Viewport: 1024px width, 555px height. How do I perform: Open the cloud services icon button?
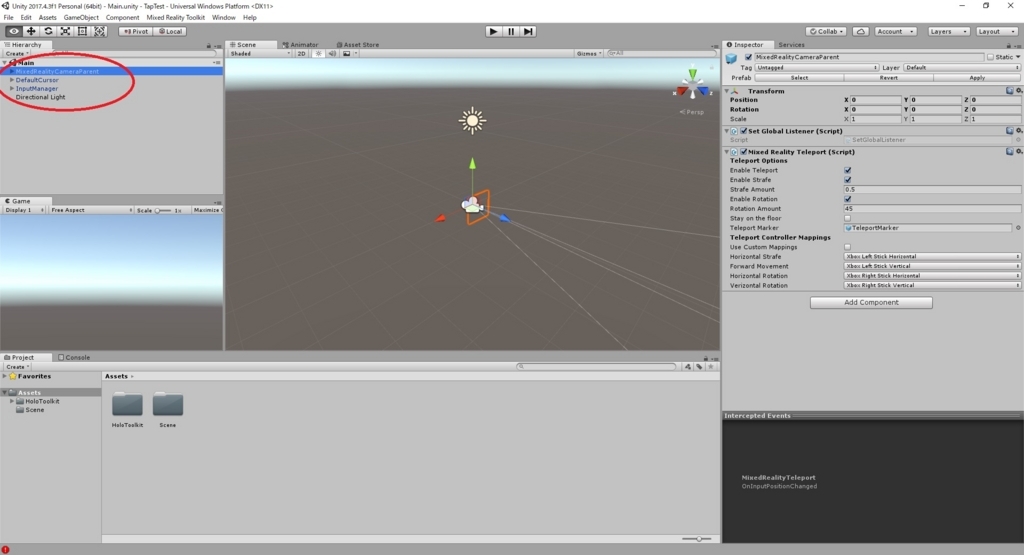861,31
